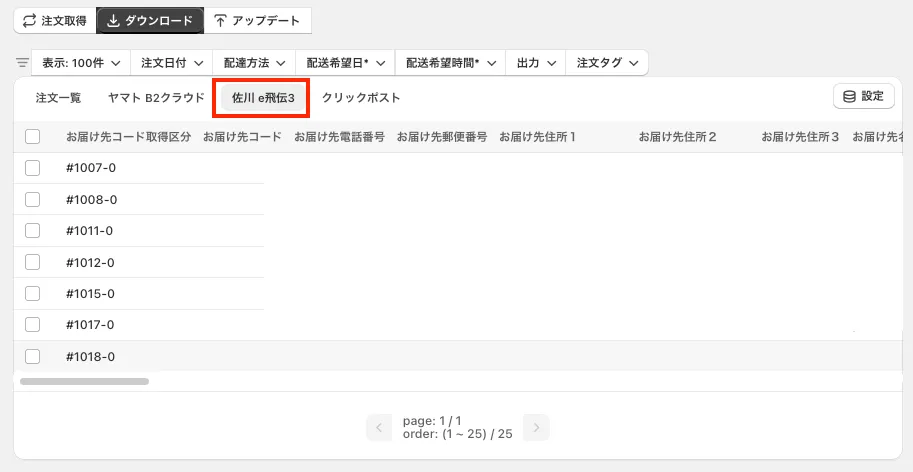Go to the previous page arrow

pyautogui.click(x=379, y=428)
